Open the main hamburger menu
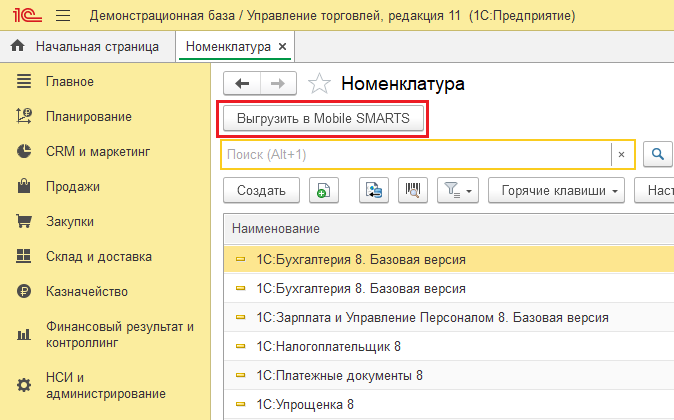The image size is (674, 420). coord(63,16)
